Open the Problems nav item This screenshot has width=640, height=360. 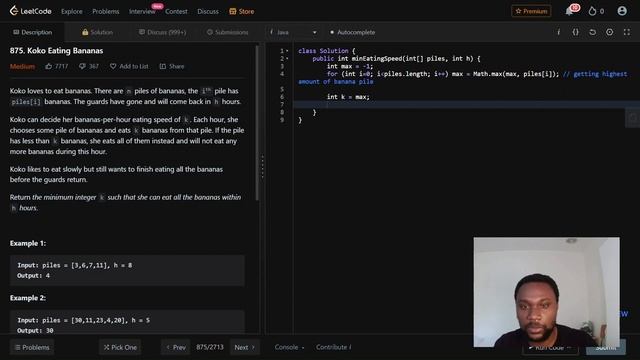[106, 11]
